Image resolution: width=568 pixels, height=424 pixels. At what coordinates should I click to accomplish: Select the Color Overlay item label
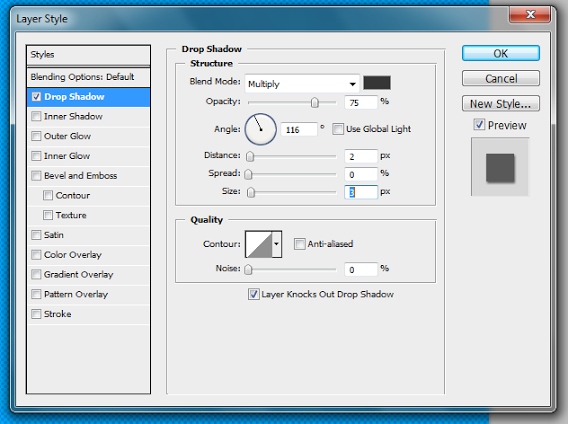[x=73, y=255]
